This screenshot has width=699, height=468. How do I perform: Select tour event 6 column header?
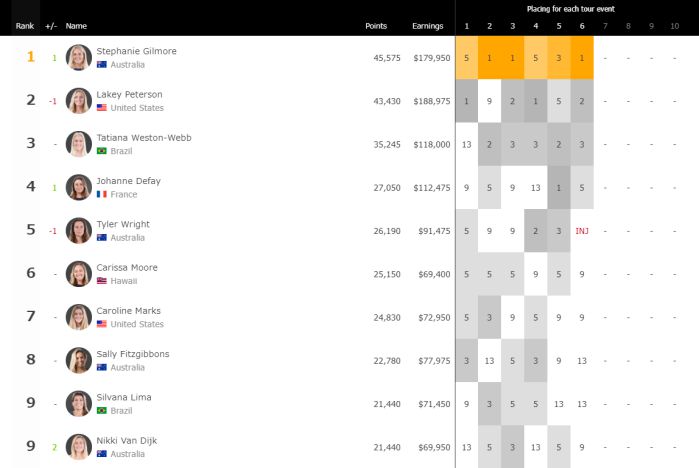(582, 26)
